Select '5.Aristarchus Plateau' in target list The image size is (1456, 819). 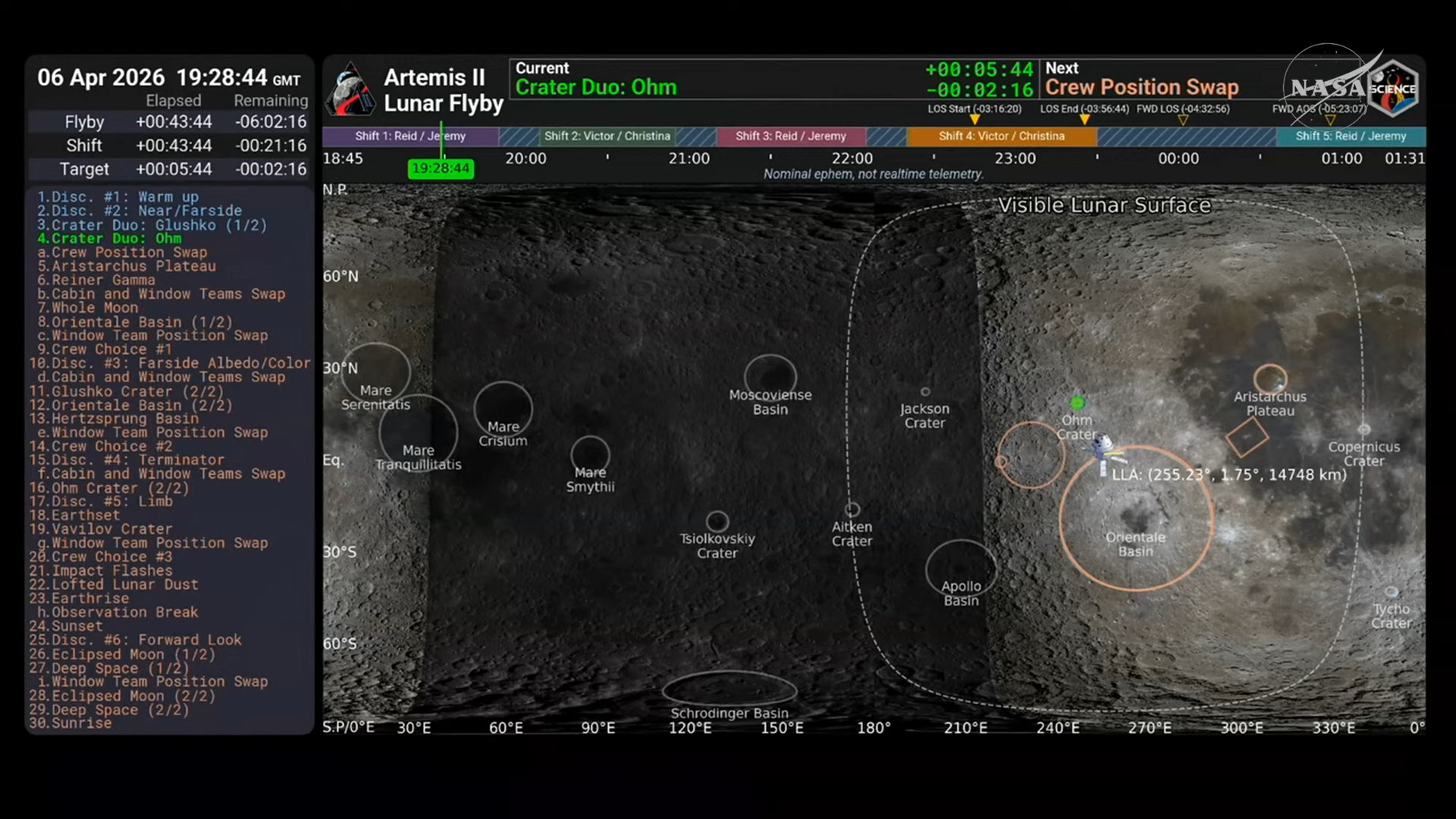click(127, 266)
